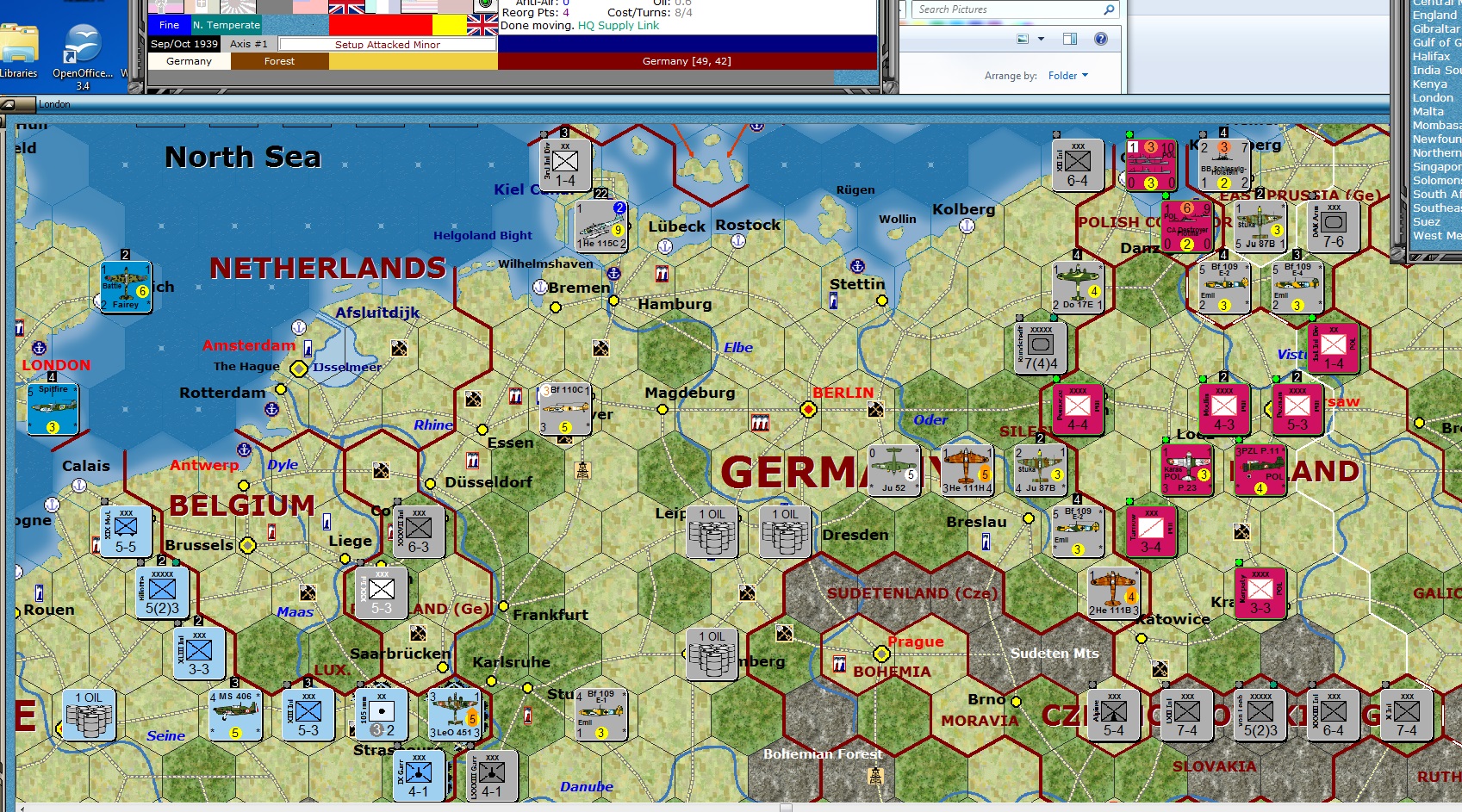This screenshot has width=1462, height=812.
Task: Select the He 111H bomber counter
Action: tap(967, 470)
